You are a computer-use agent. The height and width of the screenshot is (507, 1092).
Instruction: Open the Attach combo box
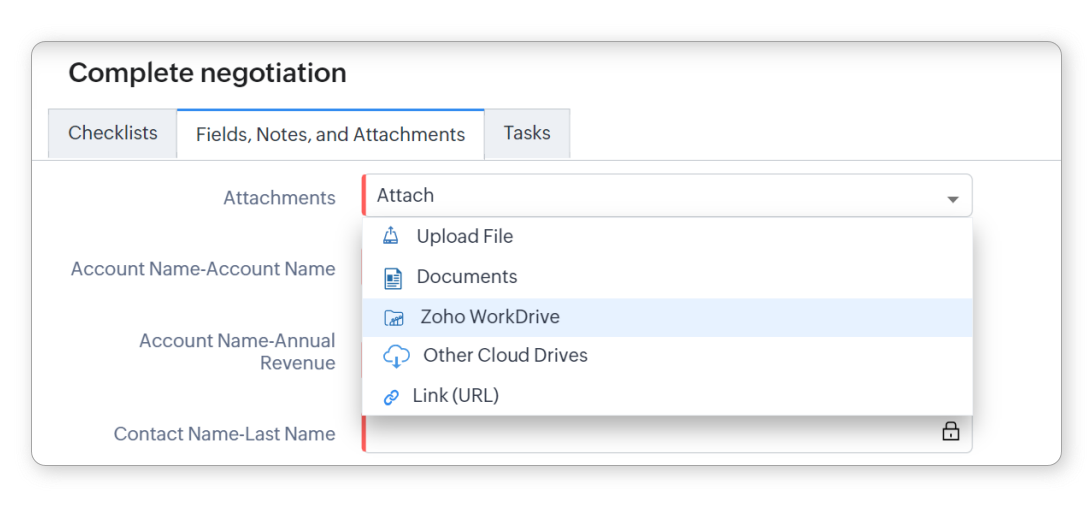660,196
